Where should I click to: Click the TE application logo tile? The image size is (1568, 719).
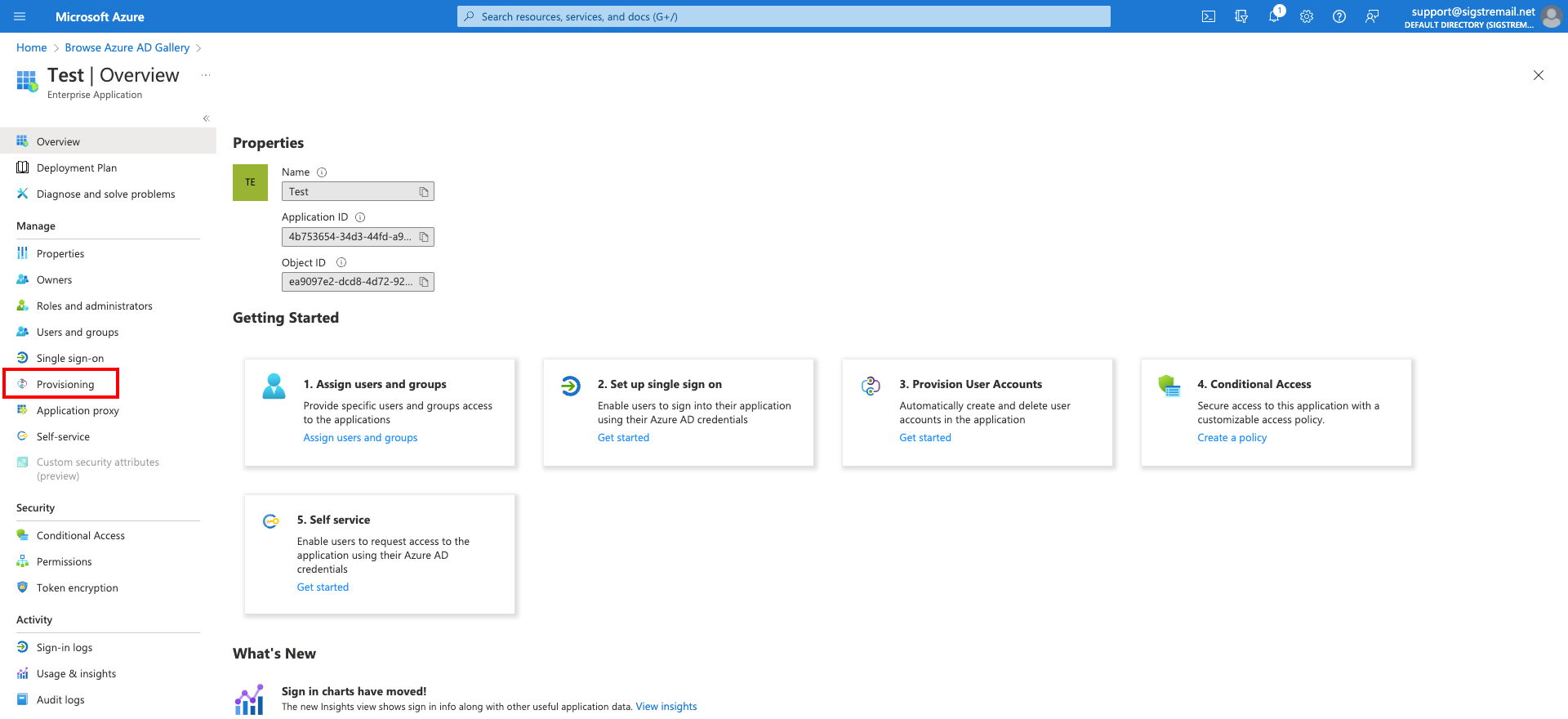(x=250, y=182)
